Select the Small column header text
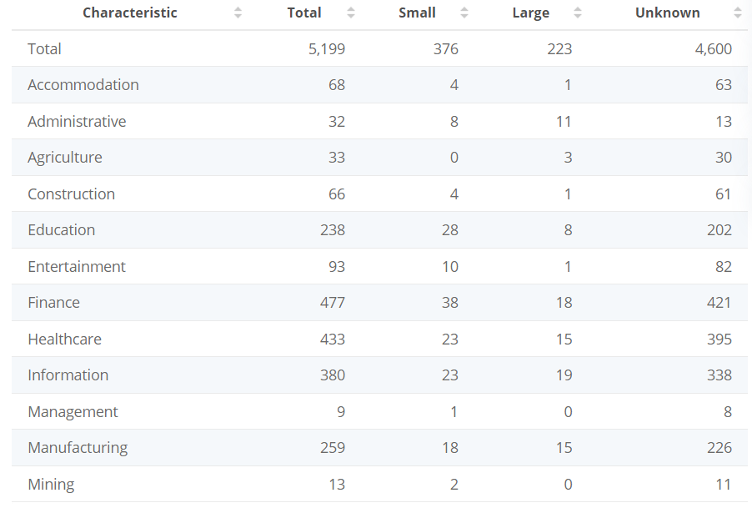 click(x=417, y=13)
